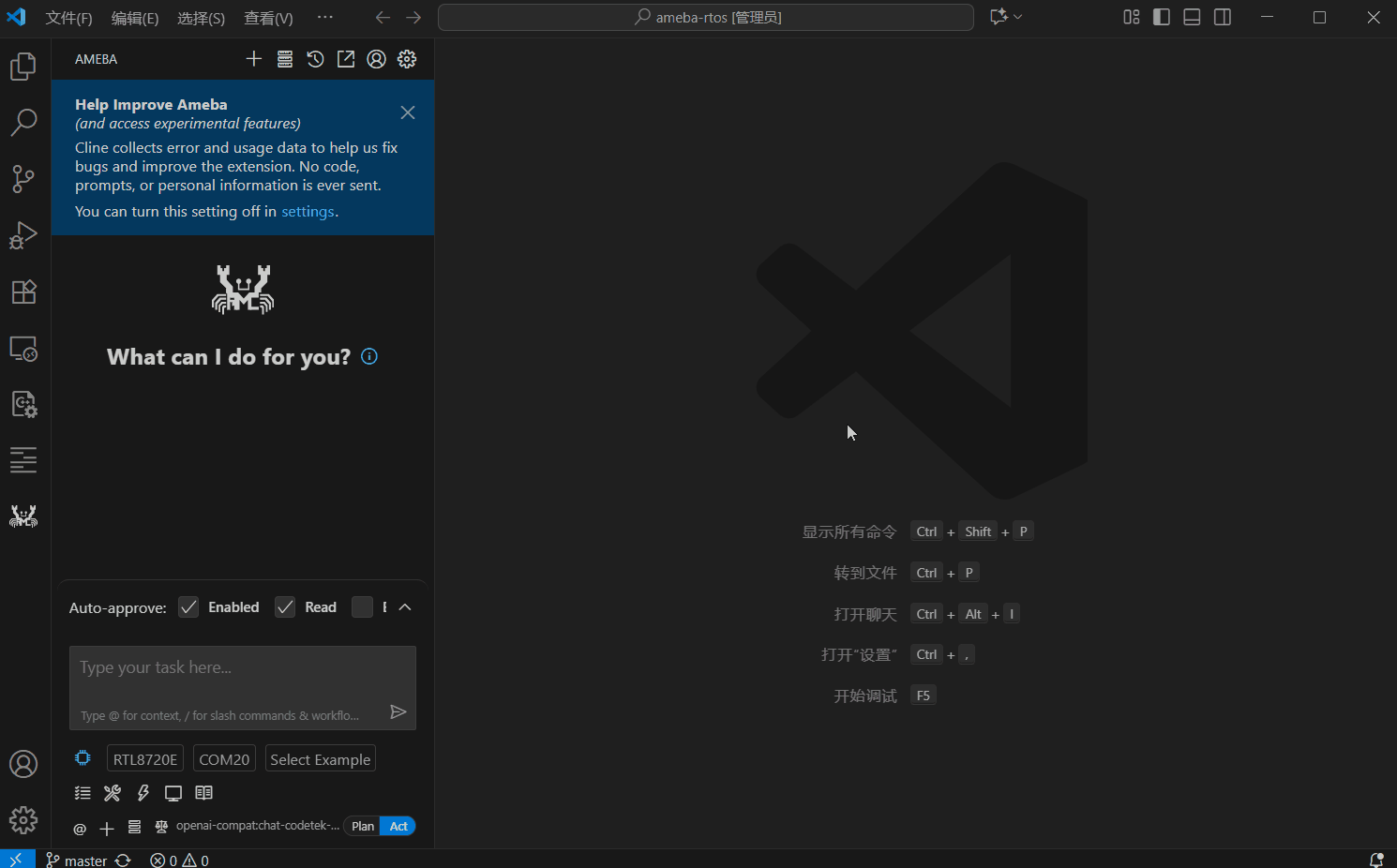The height and width of the screenshot is (868, 1397).
Task: Open the COM20 port selector
Action: tap(224, 759)
